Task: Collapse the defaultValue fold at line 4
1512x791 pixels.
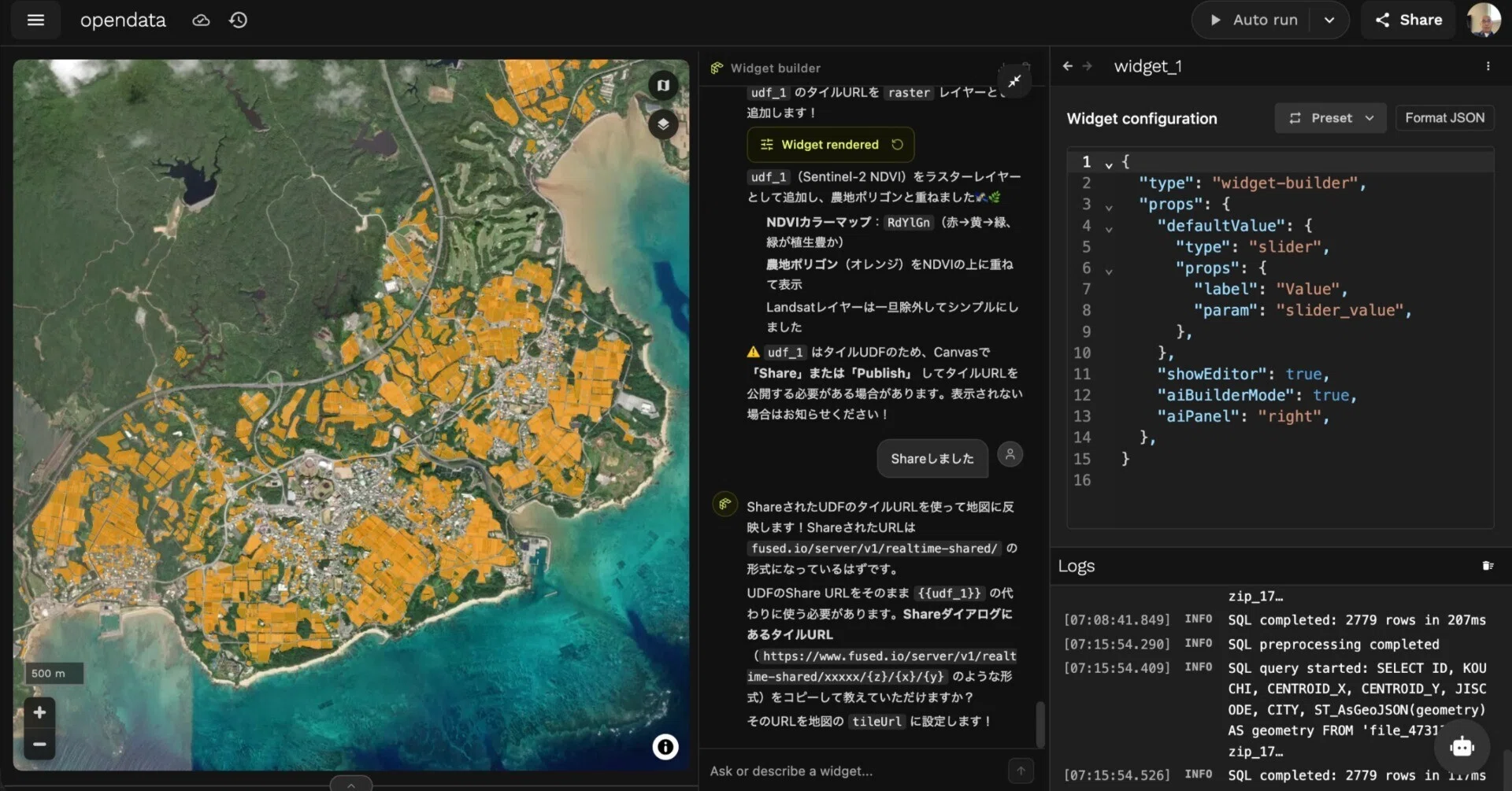Action: coord(1109,229)
